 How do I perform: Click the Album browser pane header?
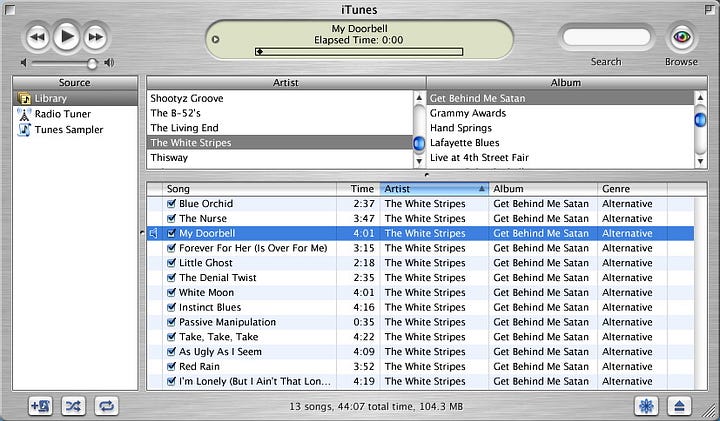coord(567,83)
